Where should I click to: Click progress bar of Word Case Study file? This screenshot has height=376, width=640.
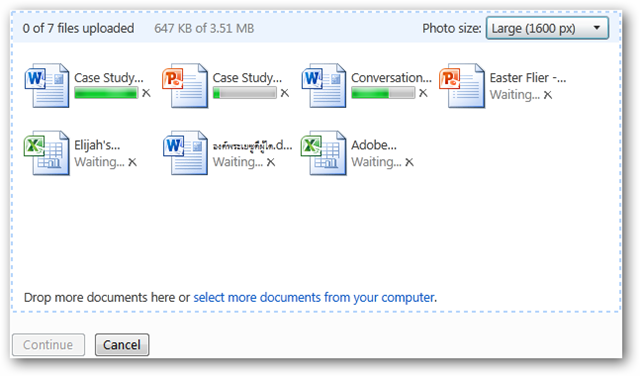pyautogui.click(x=106, y=93)
